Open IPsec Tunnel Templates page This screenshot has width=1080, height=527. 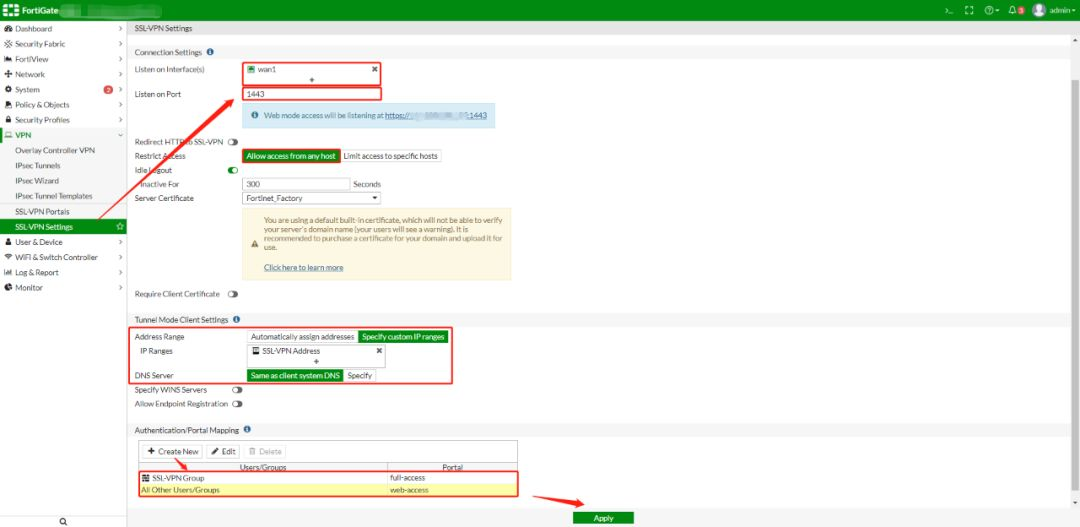[54, 196]
